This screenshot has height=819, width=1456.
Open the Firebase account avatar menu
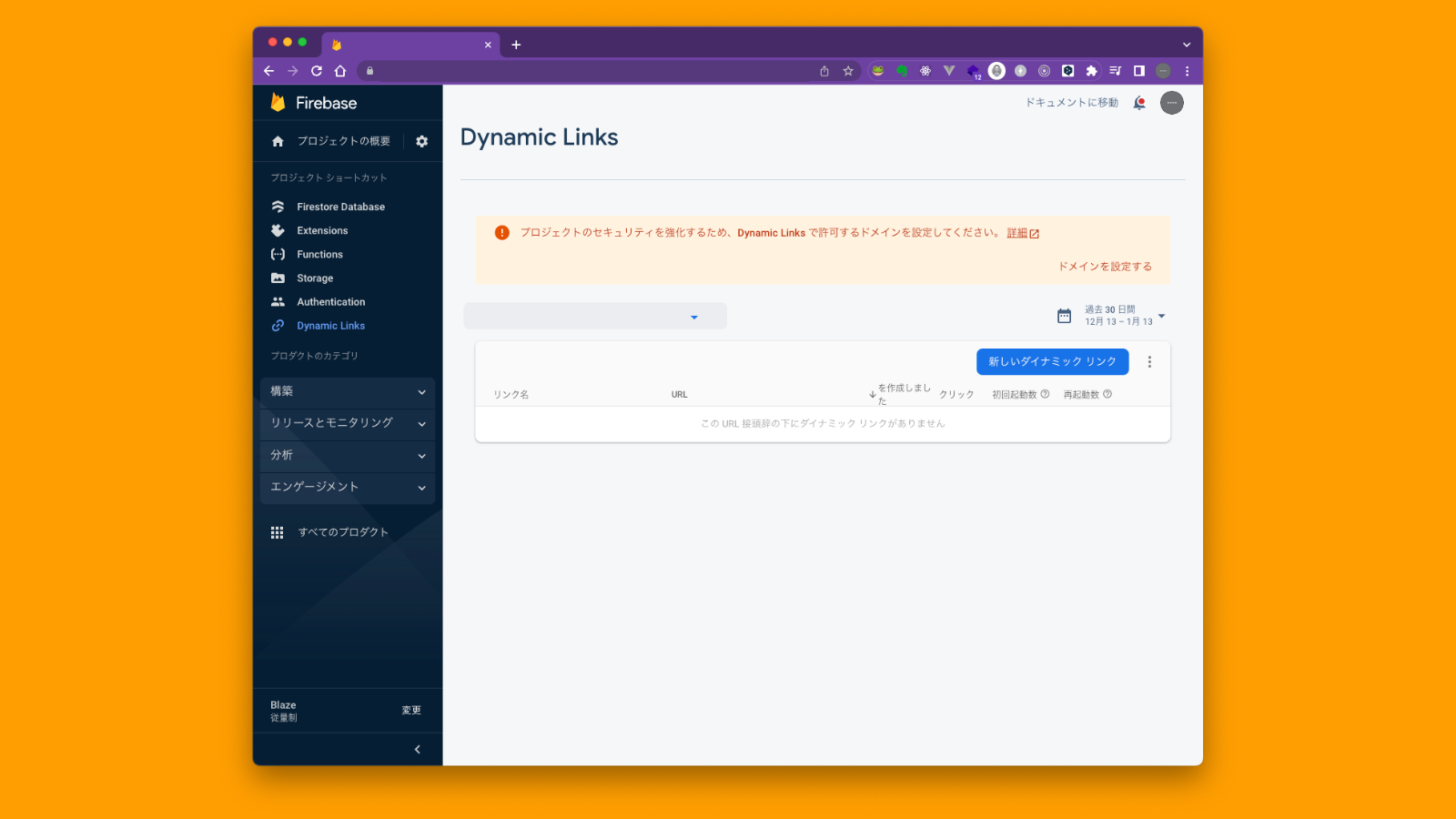(1172, 103)
